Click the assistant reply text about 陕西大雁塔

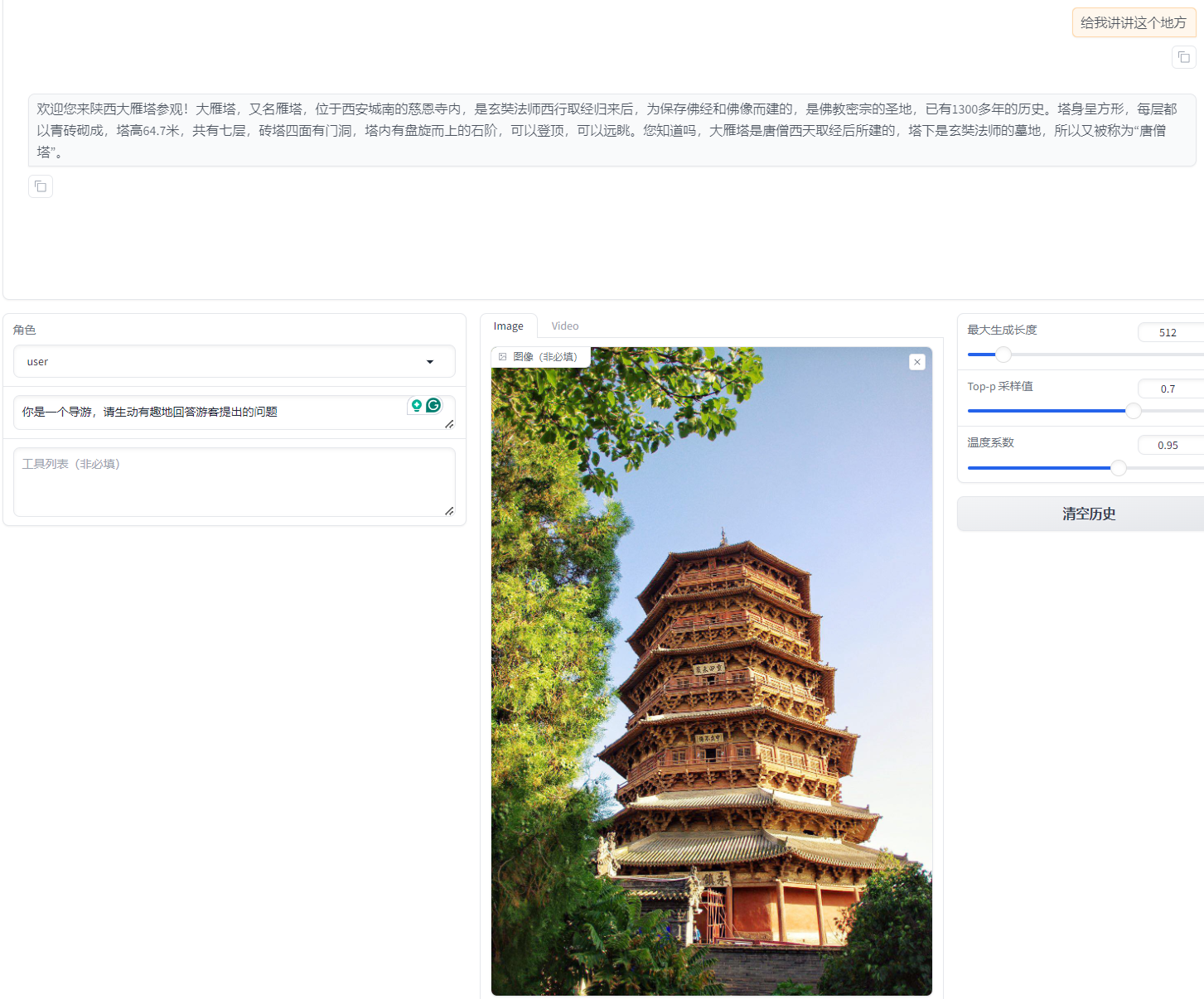point(612,130)
